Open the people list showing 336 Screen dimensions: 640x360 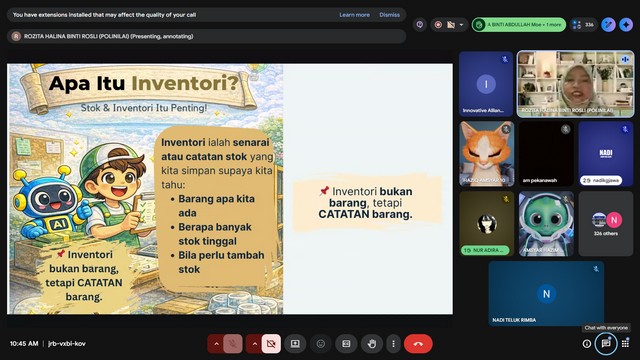[583, 25]
